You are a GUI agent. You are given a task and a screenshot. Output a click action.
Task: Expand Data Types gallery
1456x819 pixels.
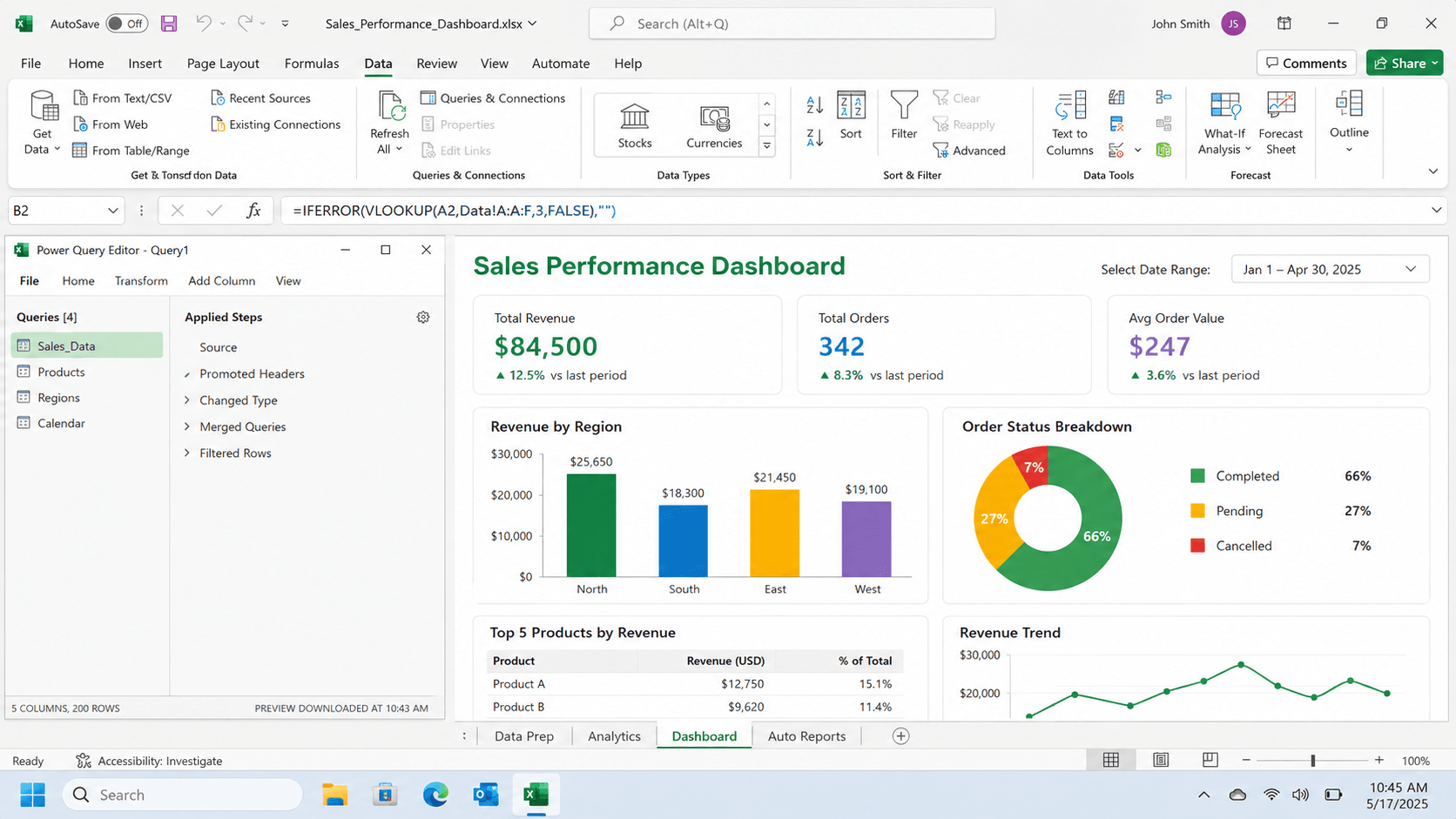[x=767, y=146]
